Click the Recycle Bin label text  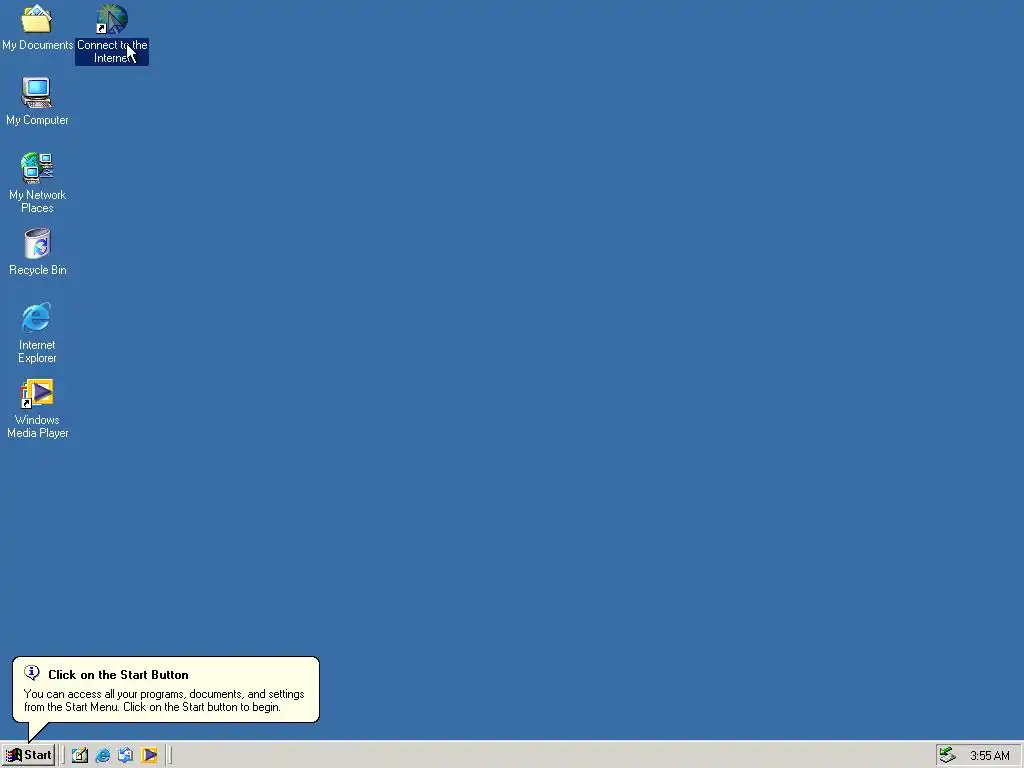pos(38,270)
